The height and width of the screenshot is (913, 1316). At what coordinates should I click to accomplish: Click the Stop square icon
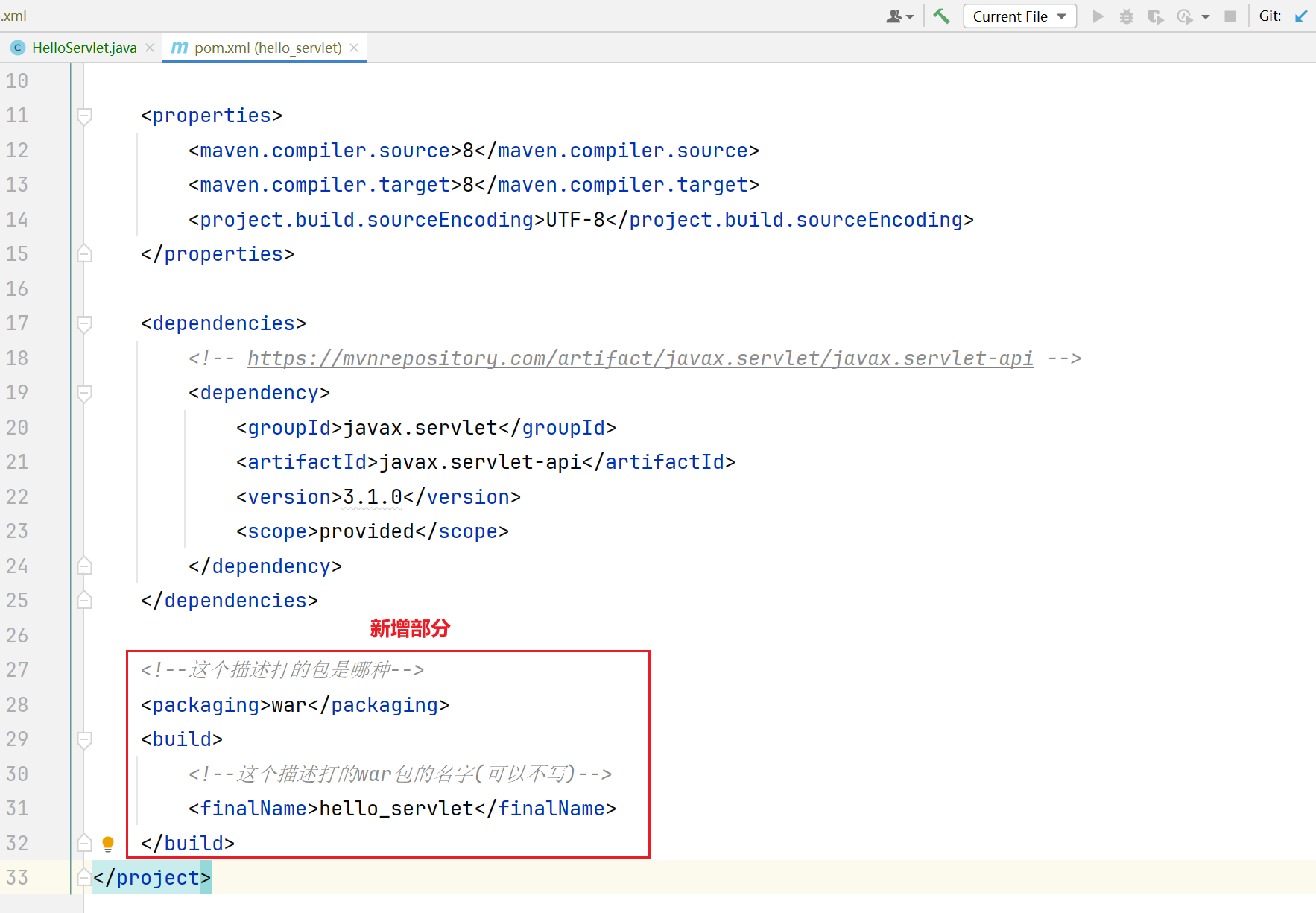tap(1230, 16)
